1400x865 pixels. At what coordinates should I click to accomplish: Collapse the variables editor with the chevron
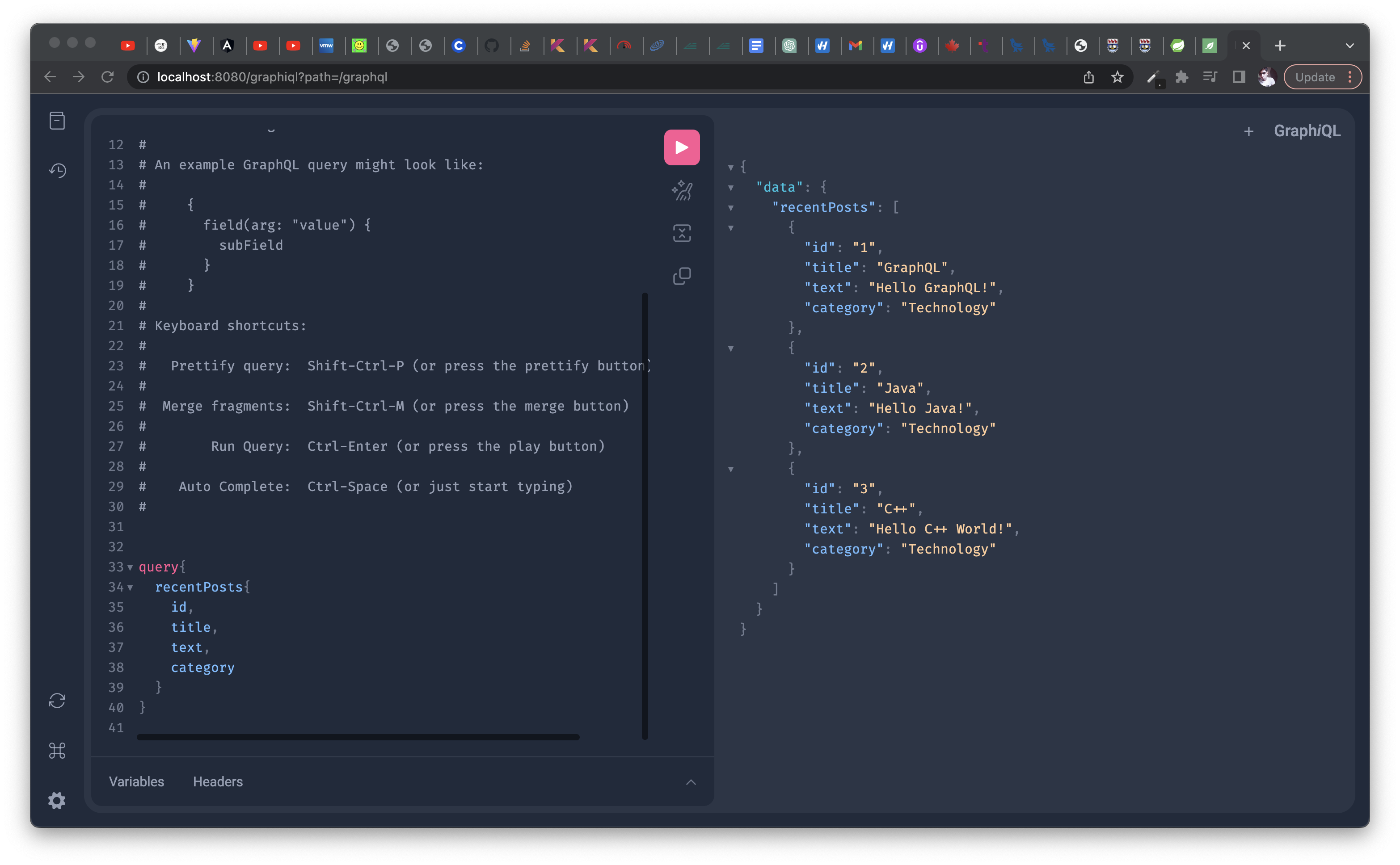pos(692,782)
